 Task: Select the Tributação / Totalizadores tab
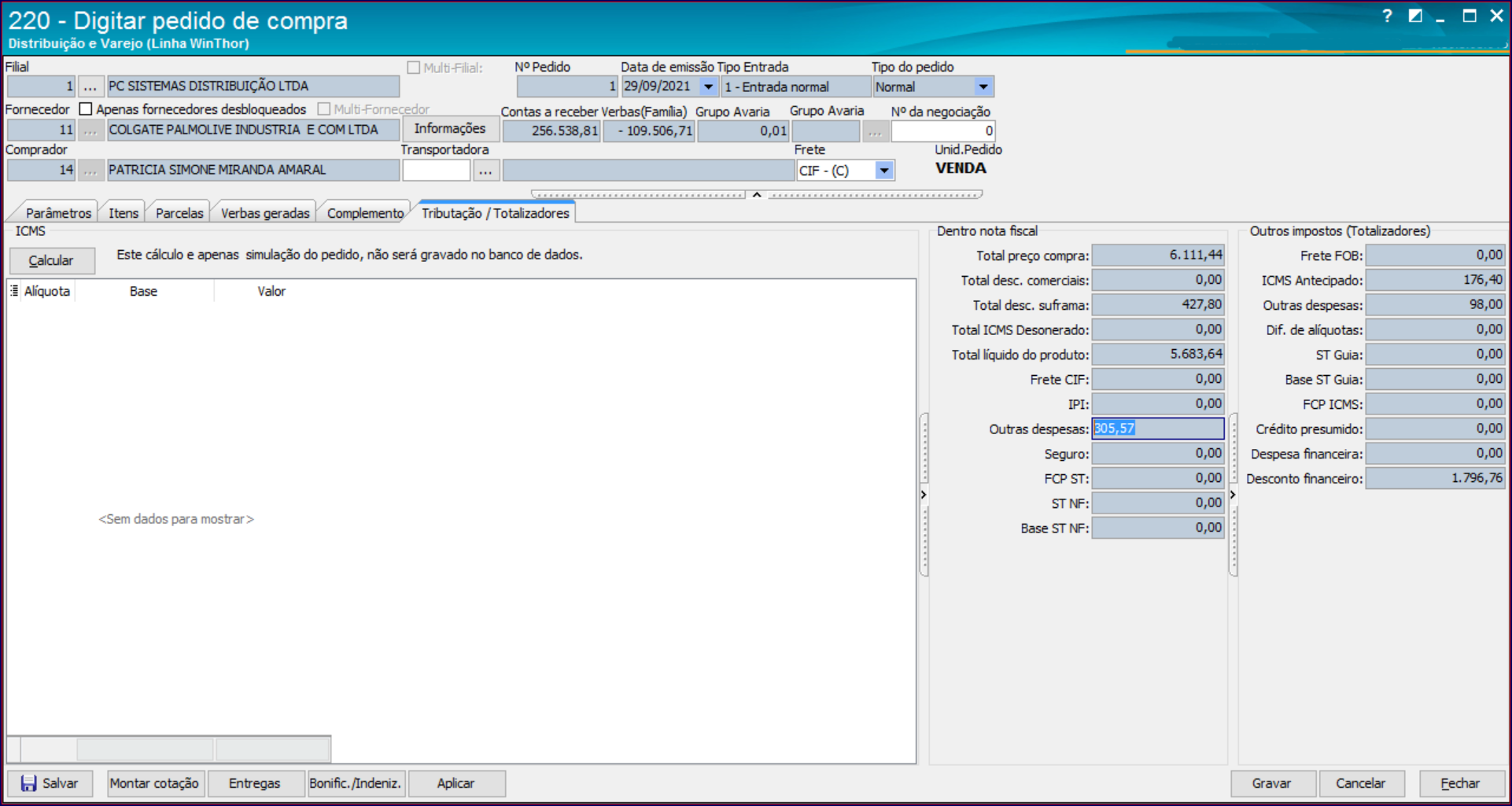[495, 213]
